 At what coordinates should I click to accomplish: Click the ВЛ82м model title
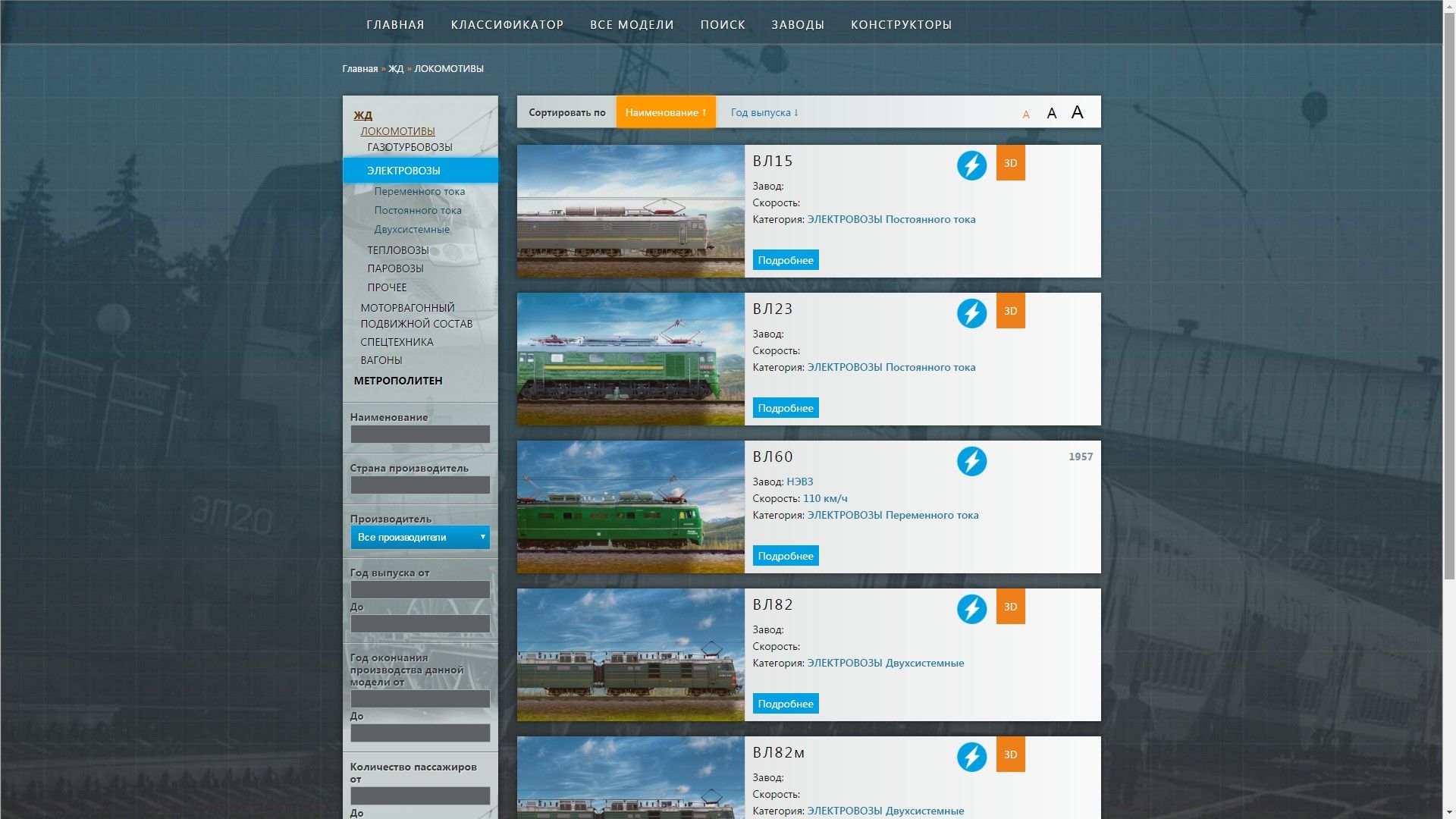[778, 752]
